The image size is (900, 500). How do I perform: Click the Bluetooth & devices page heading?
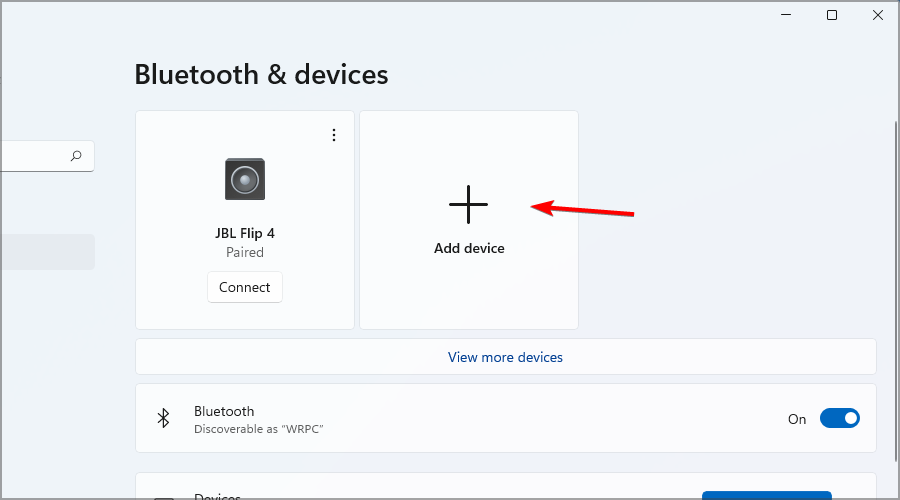[261, 74]
